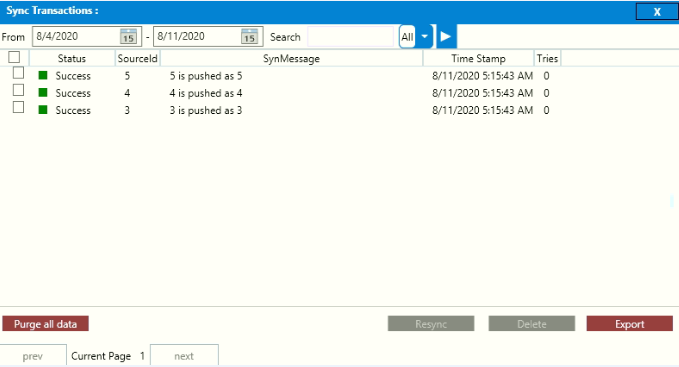Sort by the SynMessage column header
This screenshot has width=679, height=367.
point(291,58)
